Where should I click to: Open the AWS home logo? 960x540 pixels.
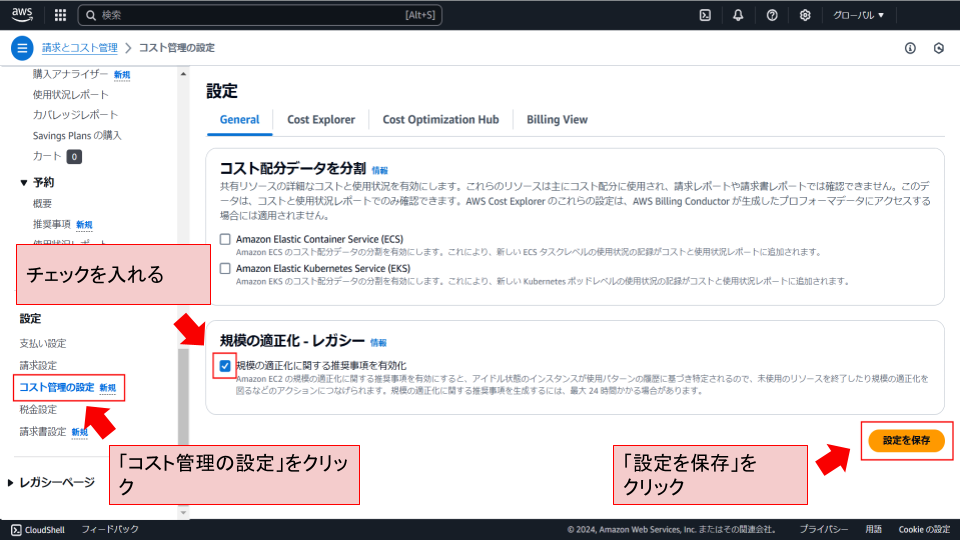click(22, 15)
